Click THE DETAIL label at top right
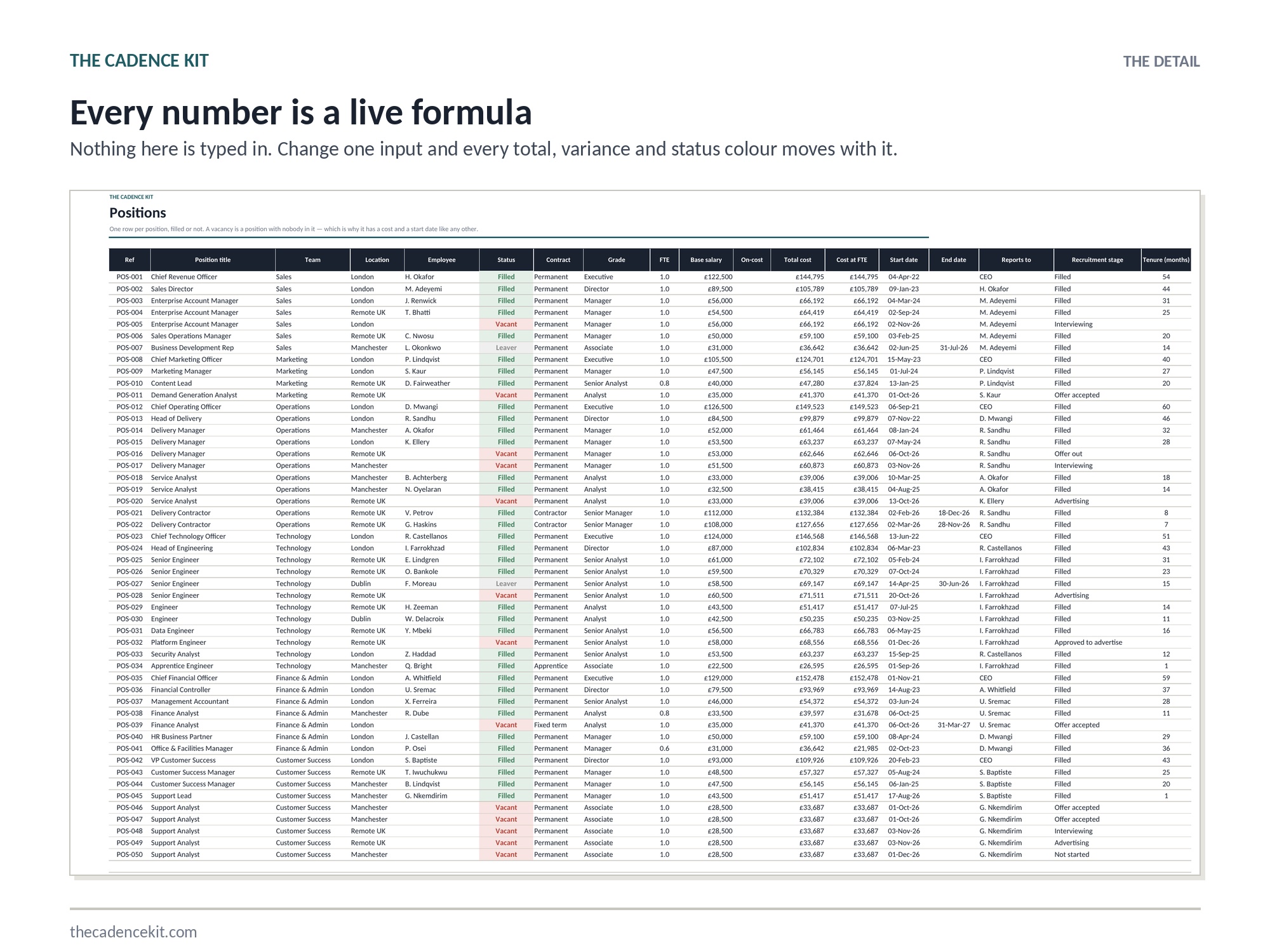 1161,62
